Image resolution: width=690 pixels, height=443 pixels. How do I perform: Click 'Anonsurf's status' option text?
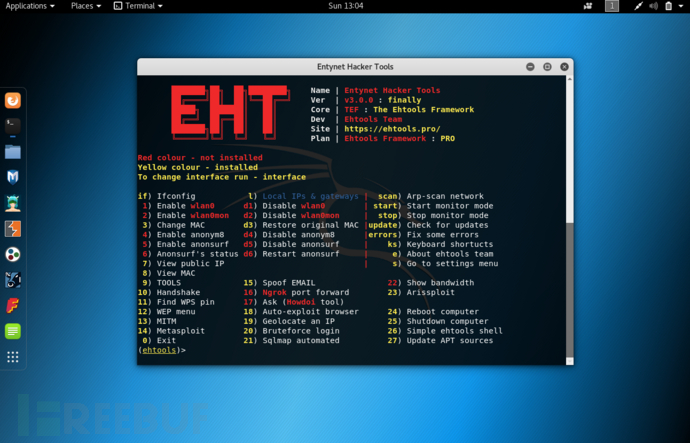(198, 254)
